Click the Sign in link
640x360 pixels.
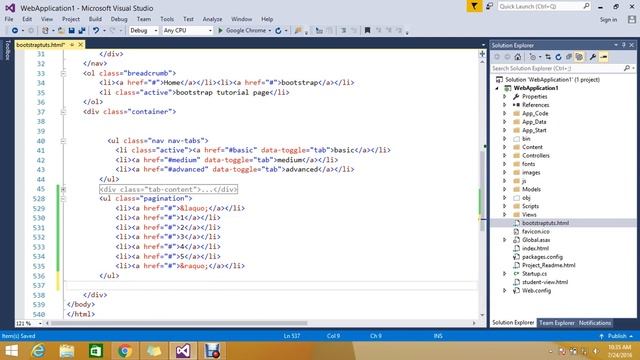click(608, 20)
